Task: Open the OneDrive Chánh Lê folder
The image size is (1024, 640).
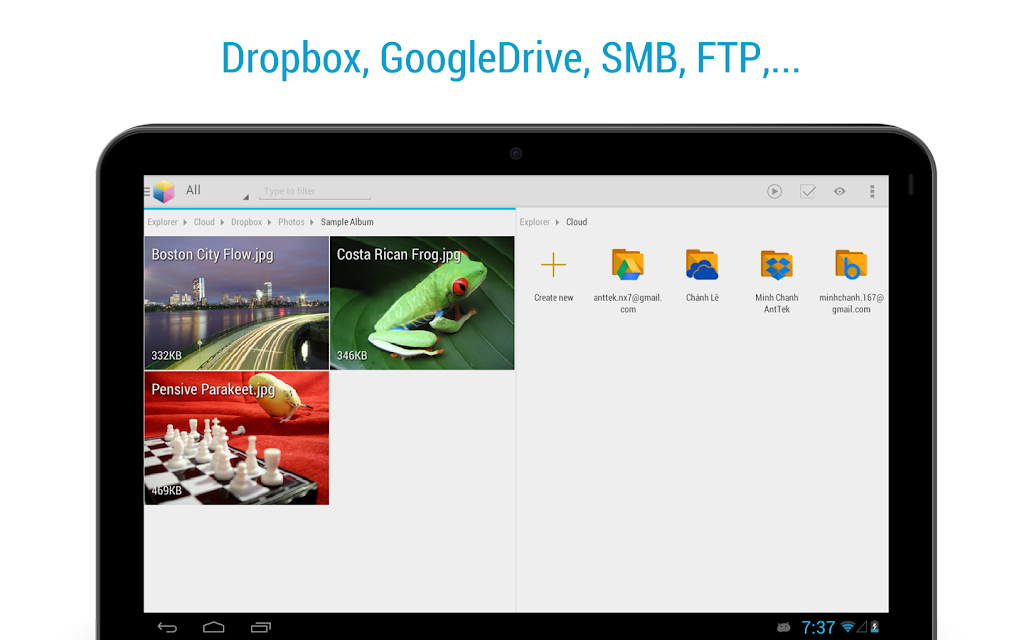Action: [x=702, y=276]
